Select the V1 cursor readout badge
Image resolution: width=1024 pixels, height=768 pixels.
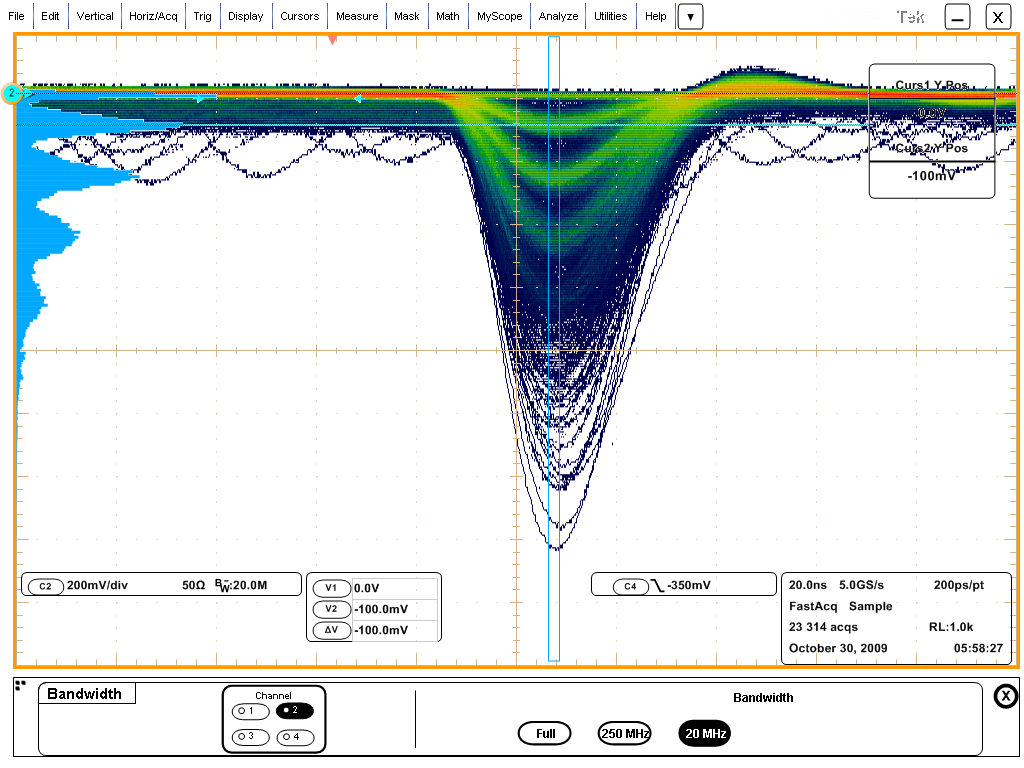click(x=331, y=589)
